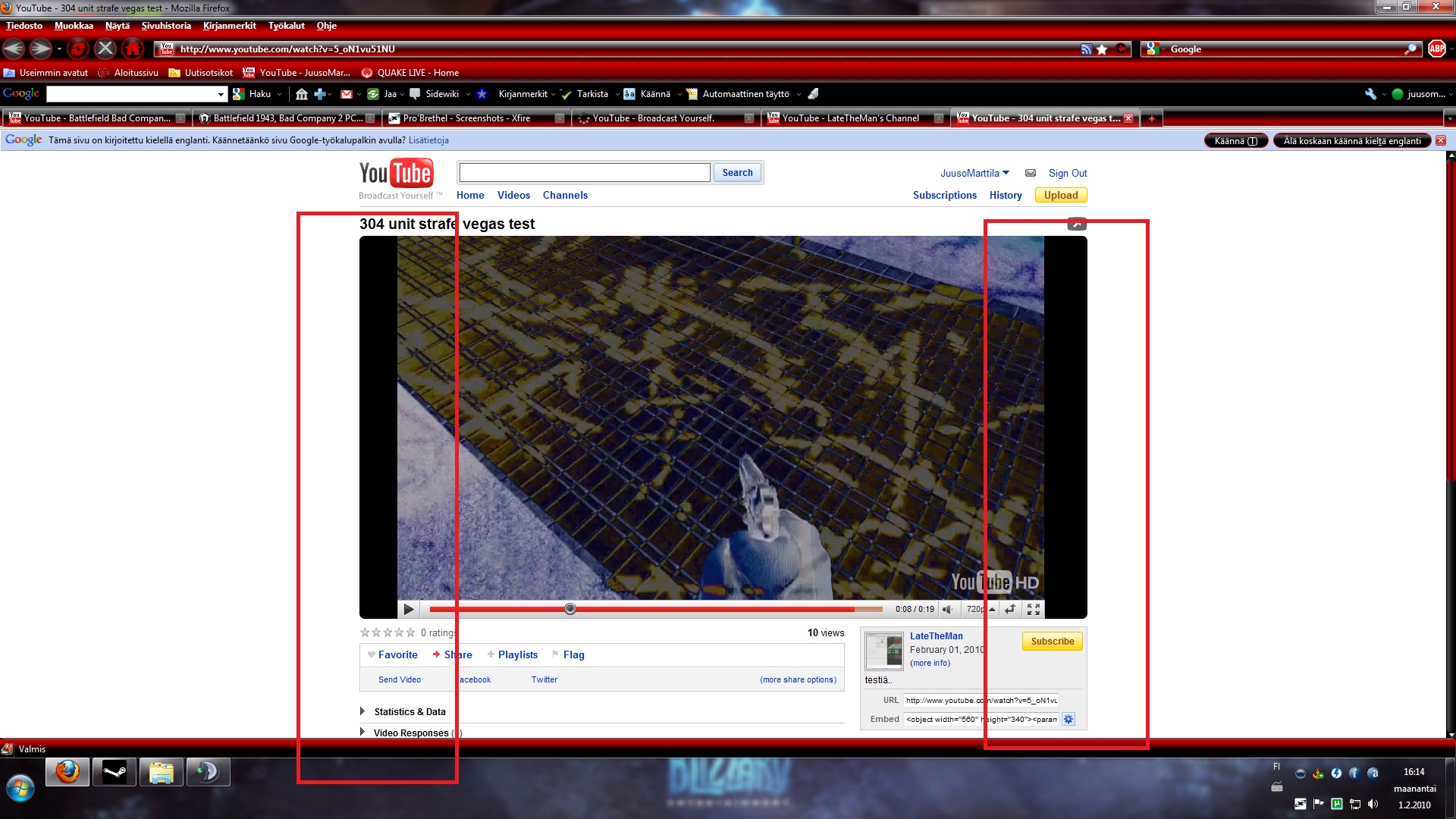
Task: Open the Ohje menu
Action: point(327,26)
